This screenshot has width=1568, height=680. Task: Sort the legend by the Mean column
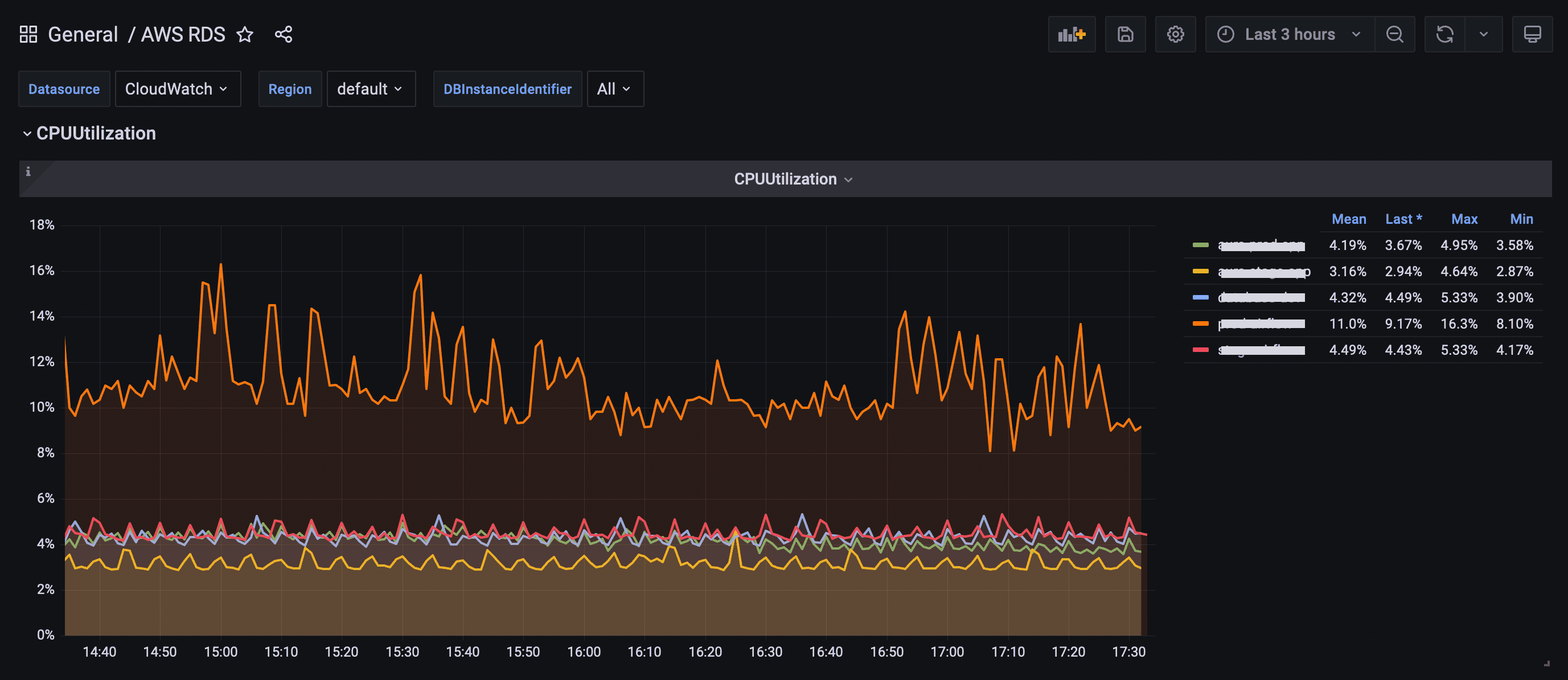tap(1348, 219)
